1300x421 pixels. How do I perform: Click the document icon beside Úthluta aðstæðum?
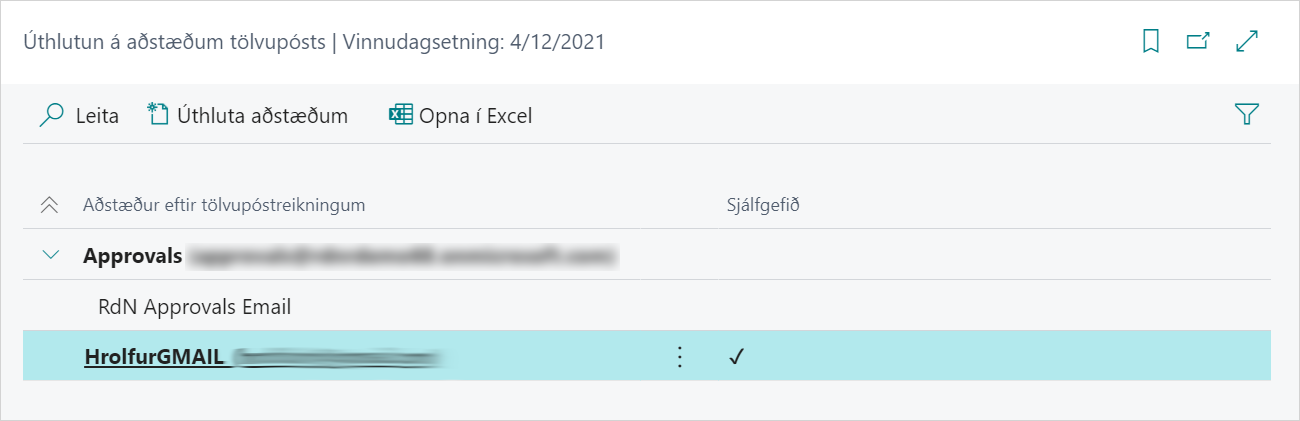[x=158, y=115]
